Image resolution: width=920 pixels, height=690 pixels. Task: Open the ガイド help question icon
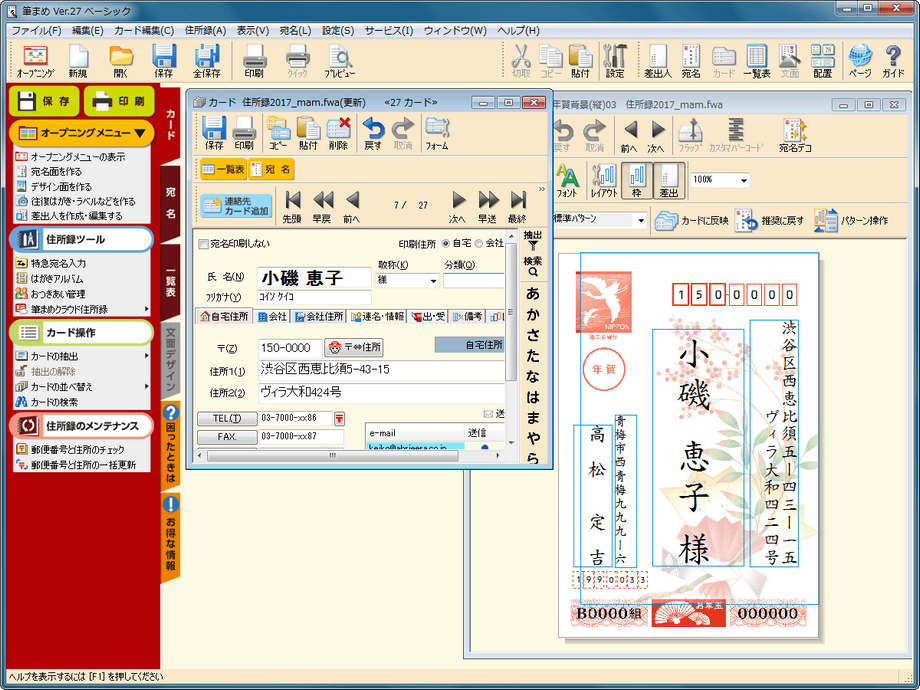893,62
